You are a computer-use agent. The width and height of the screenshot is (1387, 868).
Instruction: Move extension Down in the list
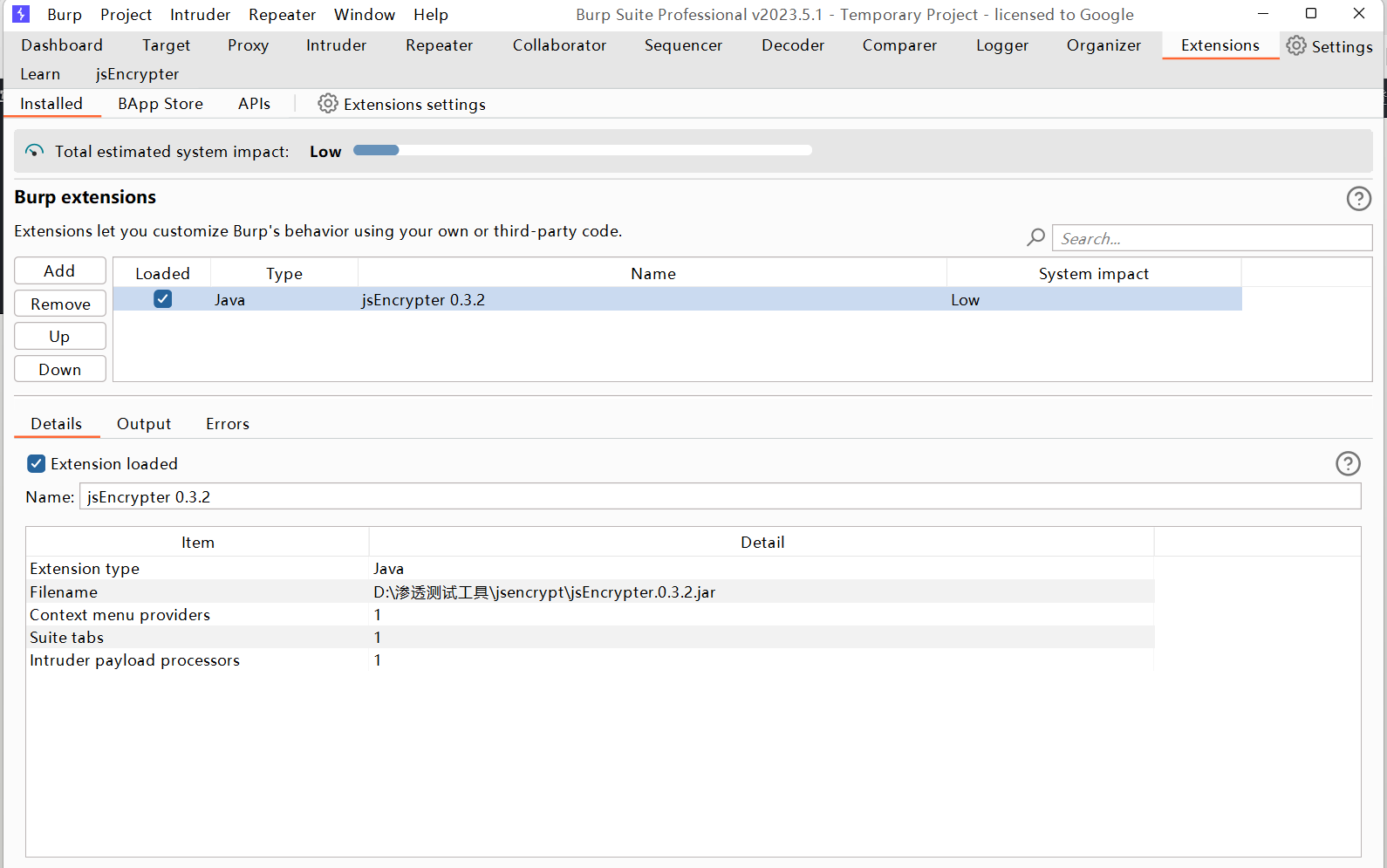pyautogui.click(x=60, y=369)
